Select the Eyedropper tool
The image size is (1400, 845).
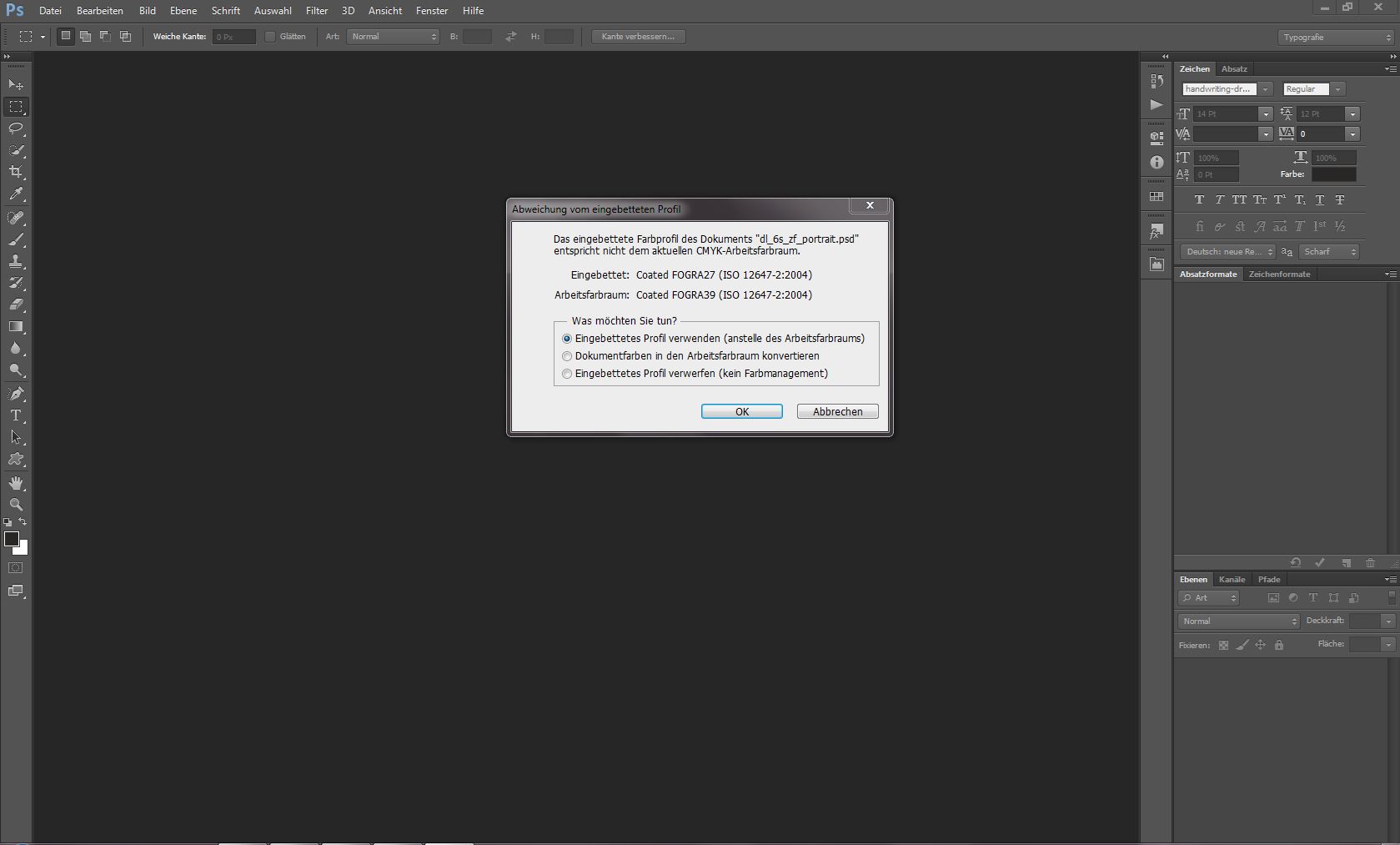[16, 194]
